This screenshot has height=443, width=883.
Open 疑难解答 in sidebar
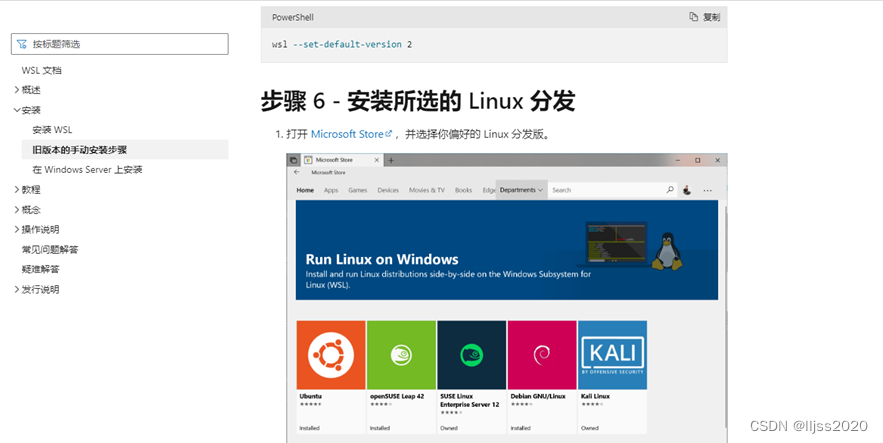tap(41, 269)
